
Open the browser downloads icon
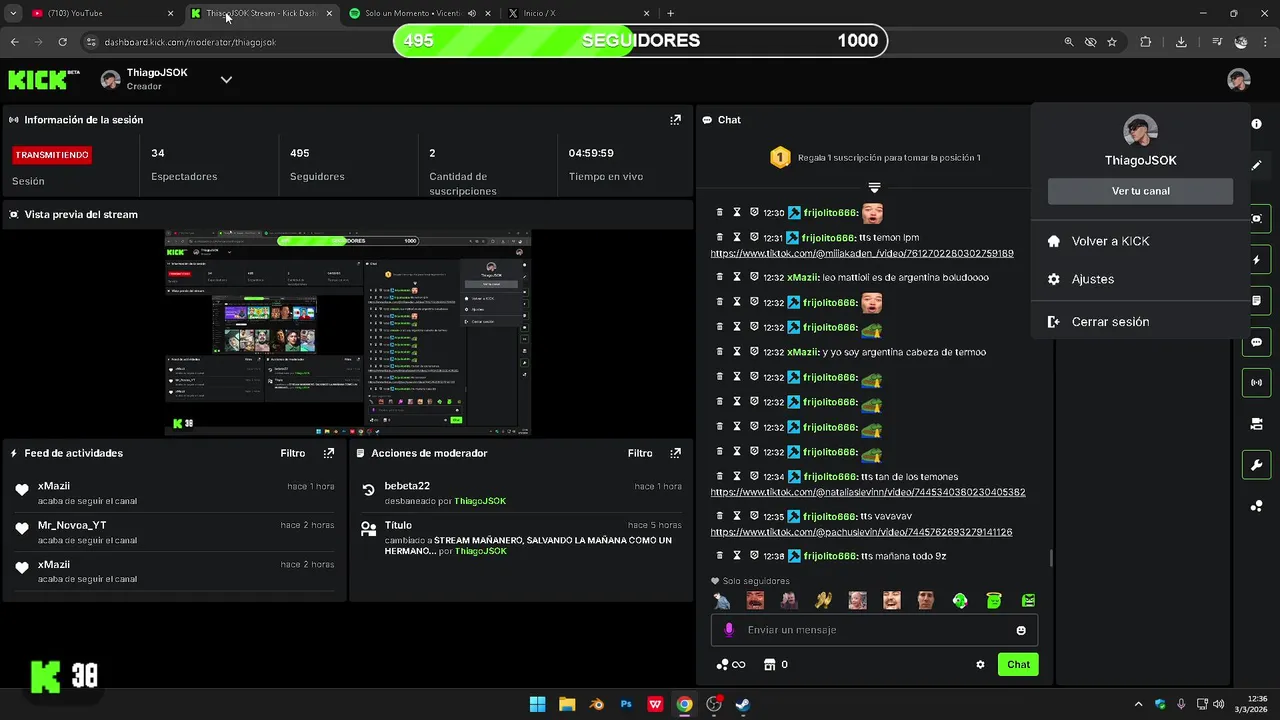[x=1181, y=42]
